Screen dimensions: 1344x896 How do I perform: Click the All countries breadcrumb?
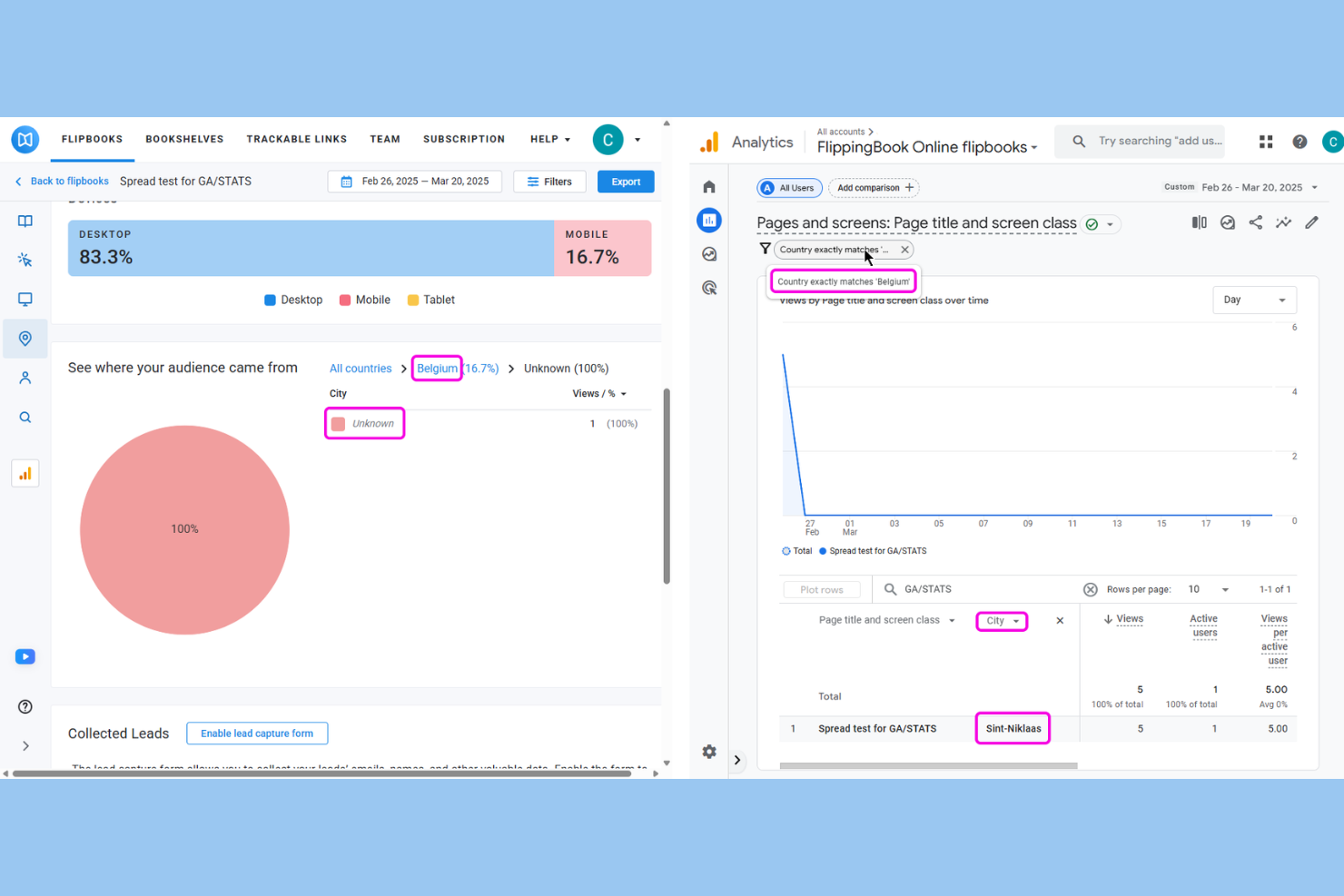pyautogui.click(x=361, y=369)
